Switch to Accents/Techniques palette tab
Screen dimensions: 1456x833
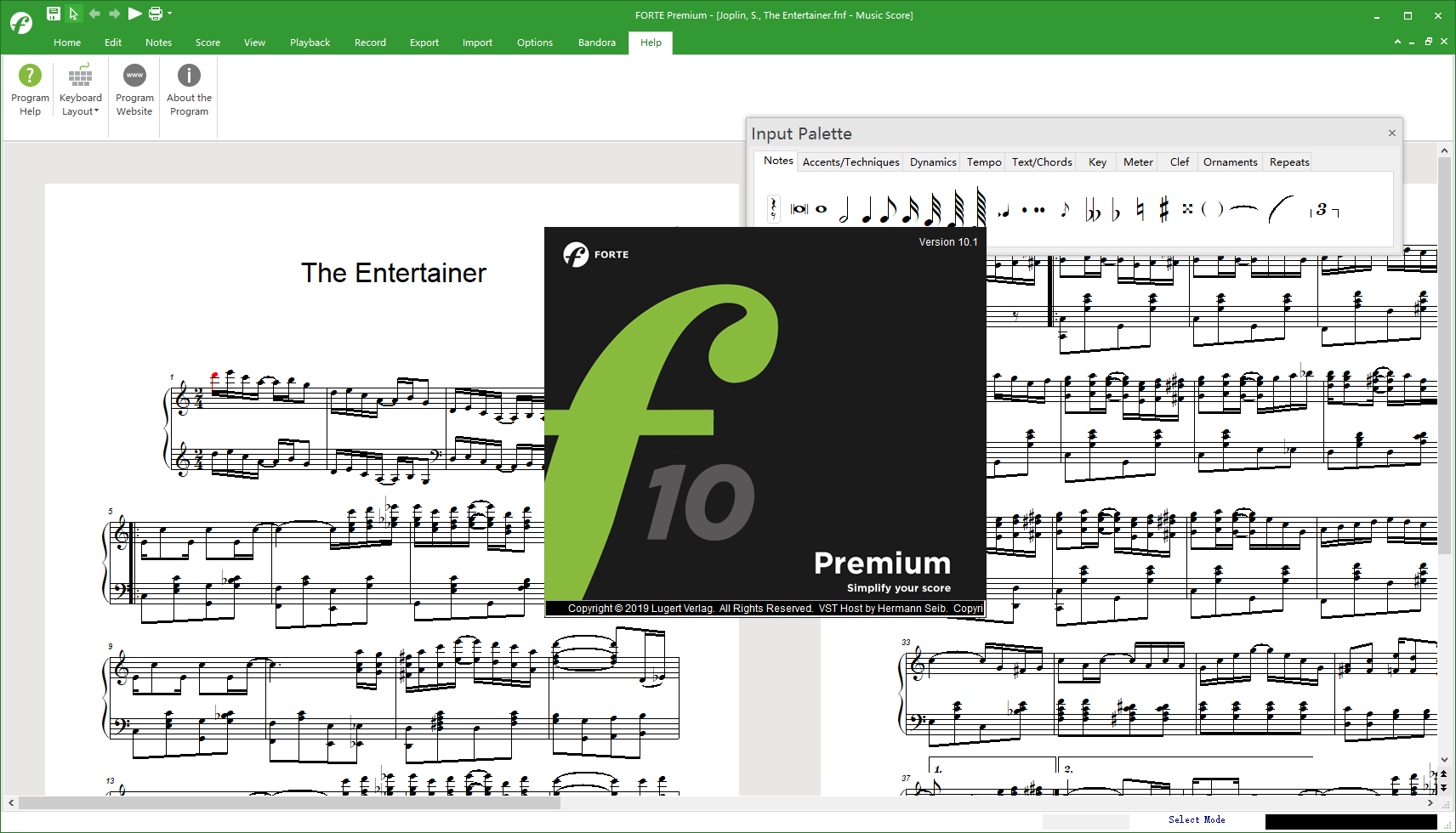click(850, 161)
